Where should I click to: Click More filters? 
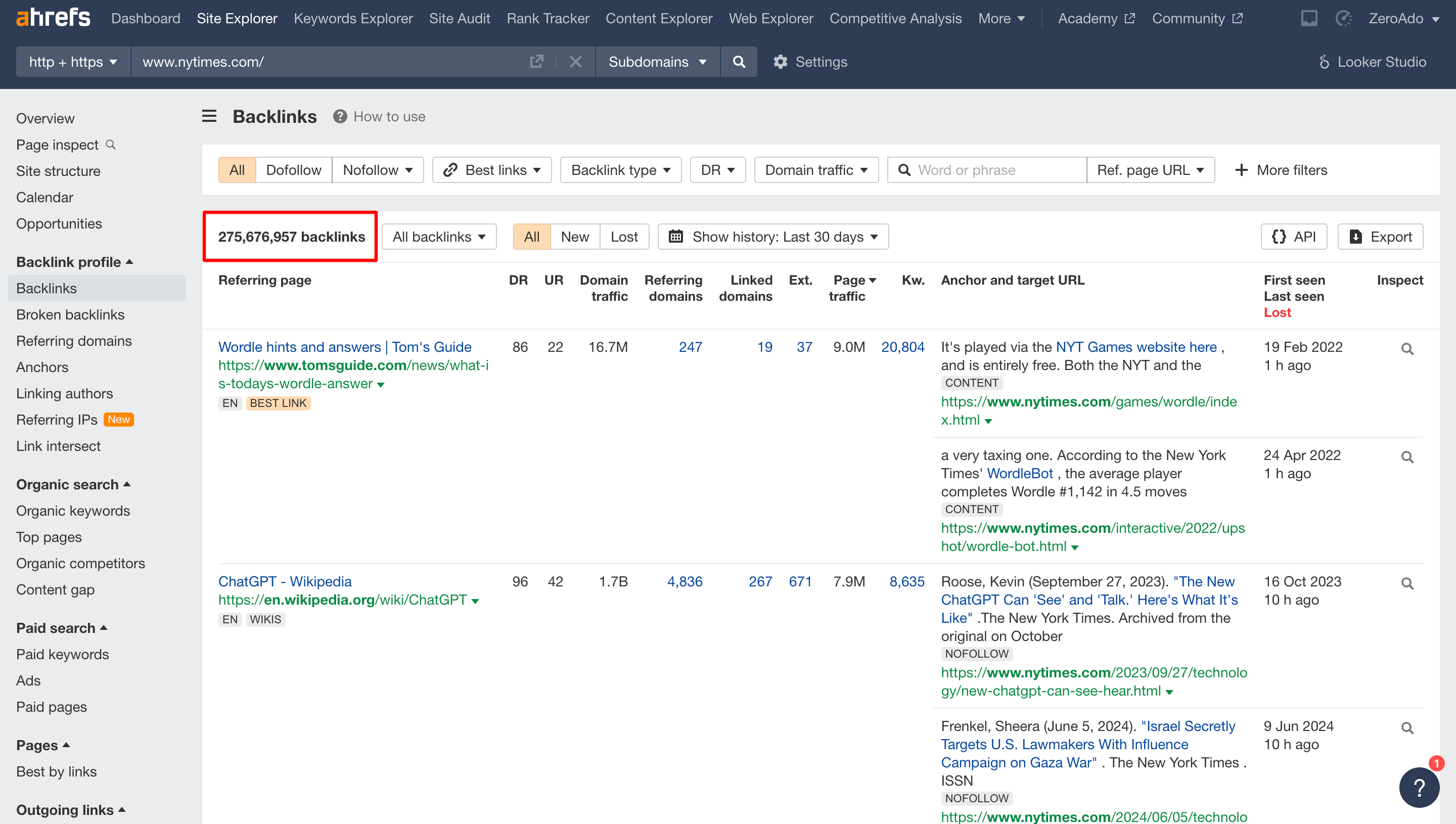(x=1282, y=170)
